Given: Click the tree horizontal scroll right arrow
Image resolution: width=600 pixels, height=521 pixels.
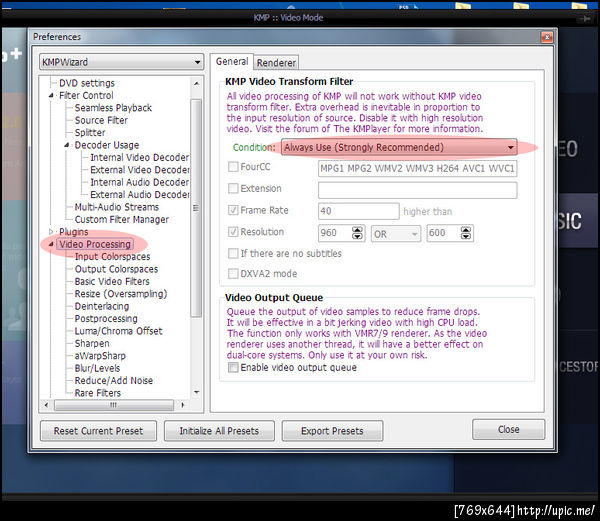Looking at the screenshot, I should click(183, 405).
